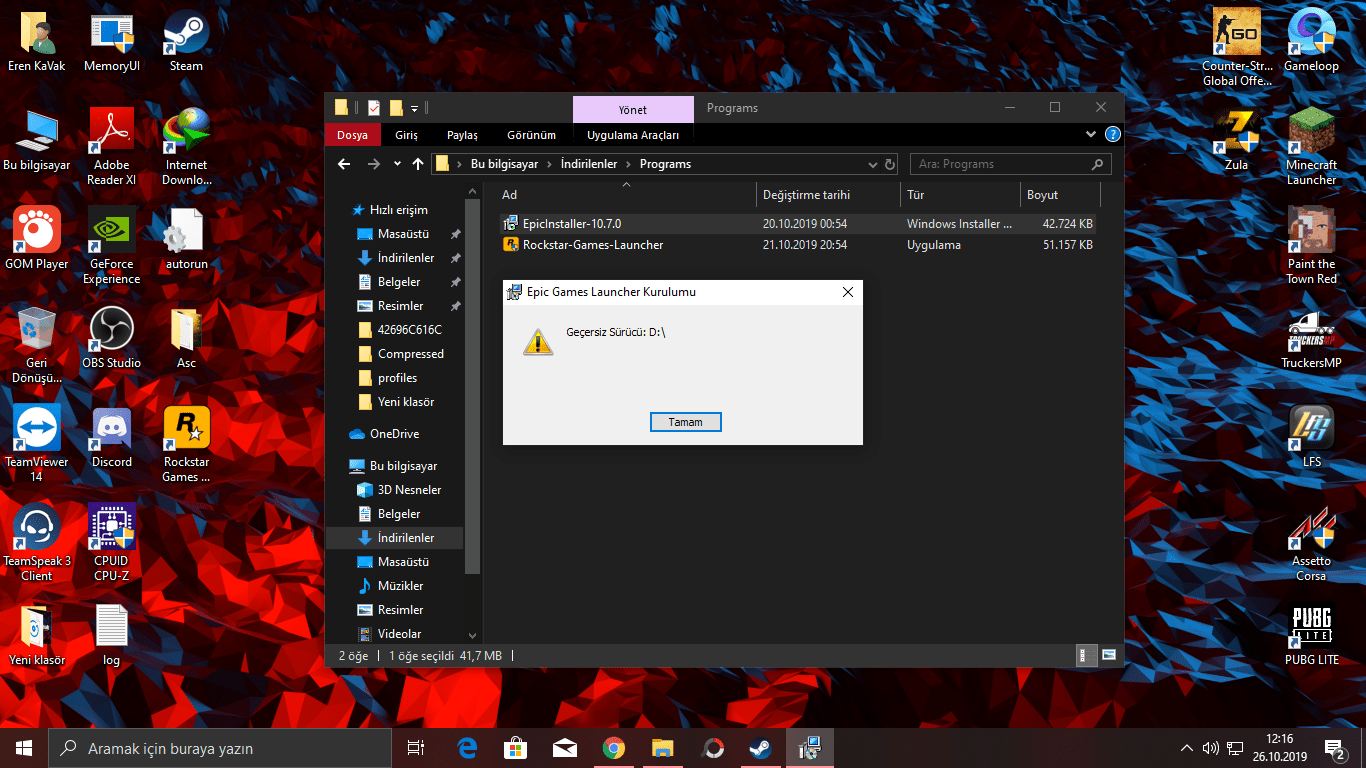Switch to large icons view in status bar
The height and width of the screenshot is (768, 1366).
click(1108, 656)
